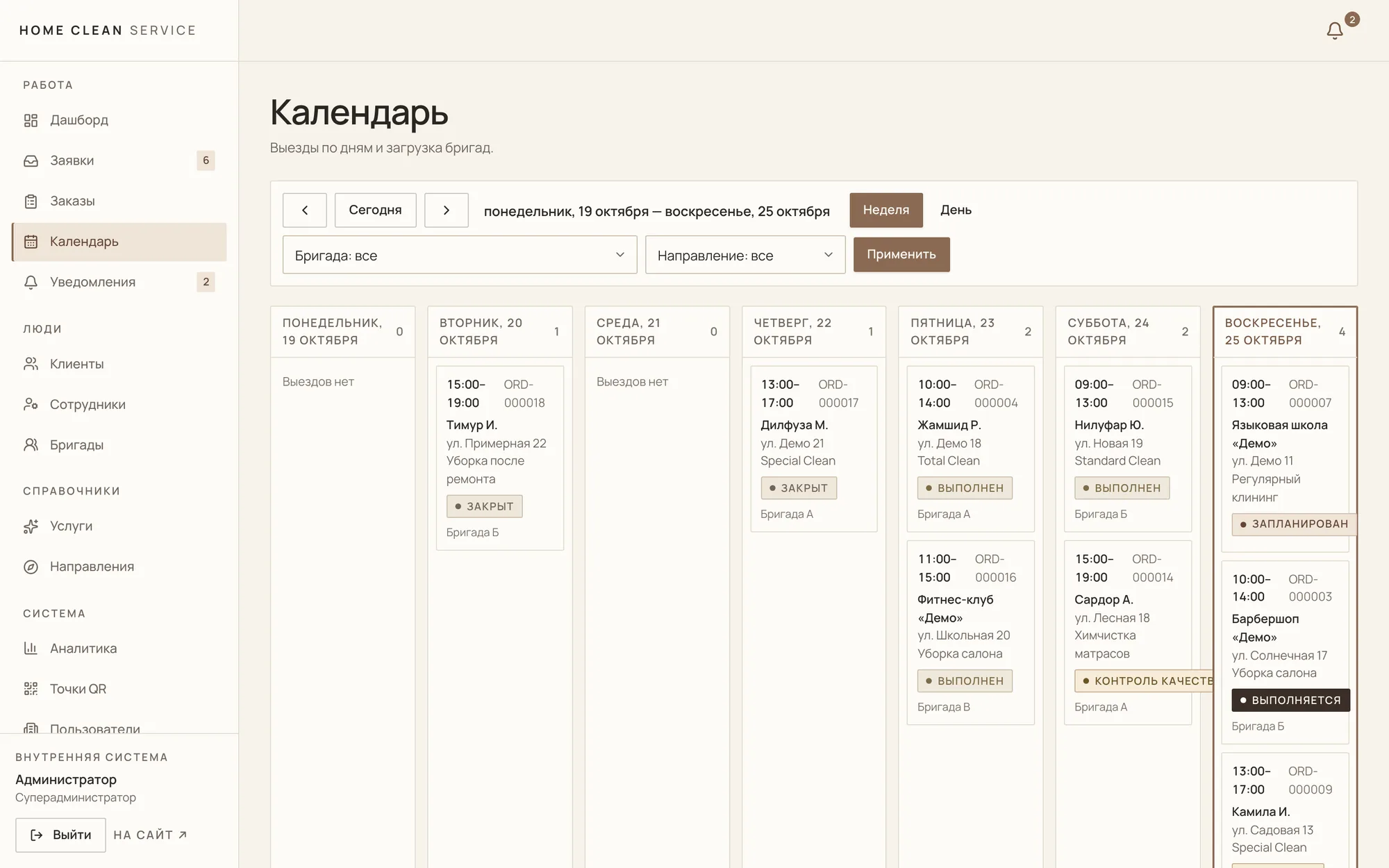This screenshot has height=868, width=1389.
Task: Open Клиенты menu label
Action: click(77, 364)
